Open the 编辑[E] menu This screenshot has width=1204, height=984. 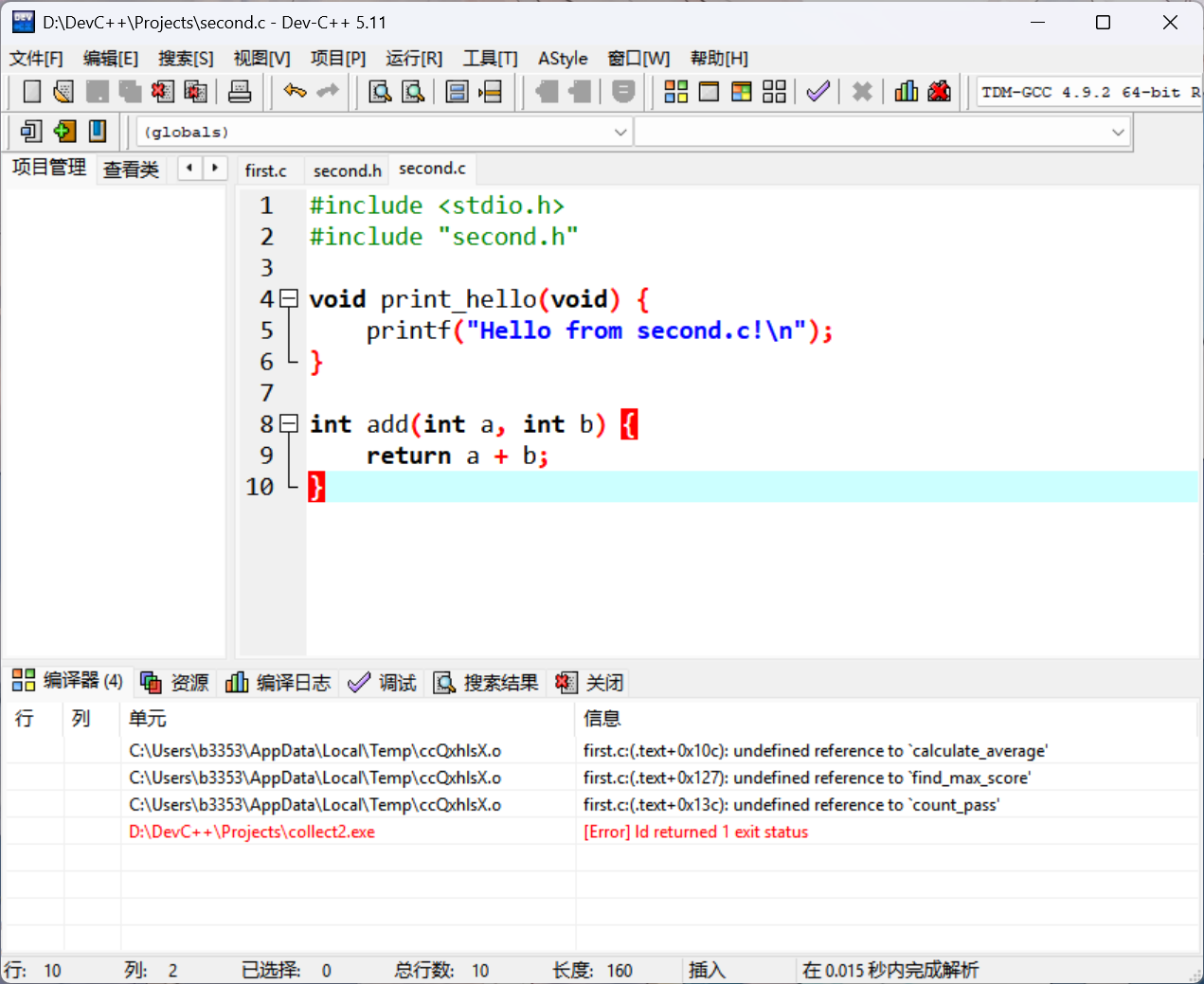pos(111,59)
